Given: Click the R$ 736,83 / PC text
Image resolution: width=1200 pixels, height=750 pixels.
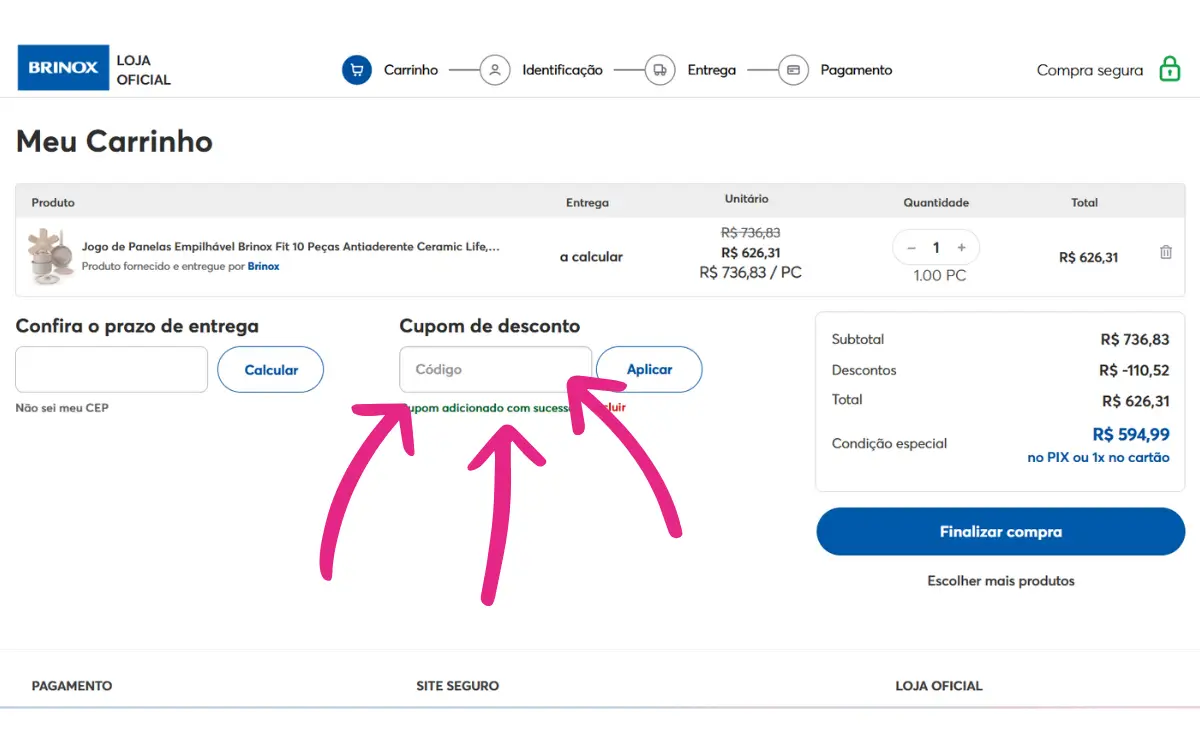Looking at the screenshot, I should pyautogui.click(x=750, y=272).
